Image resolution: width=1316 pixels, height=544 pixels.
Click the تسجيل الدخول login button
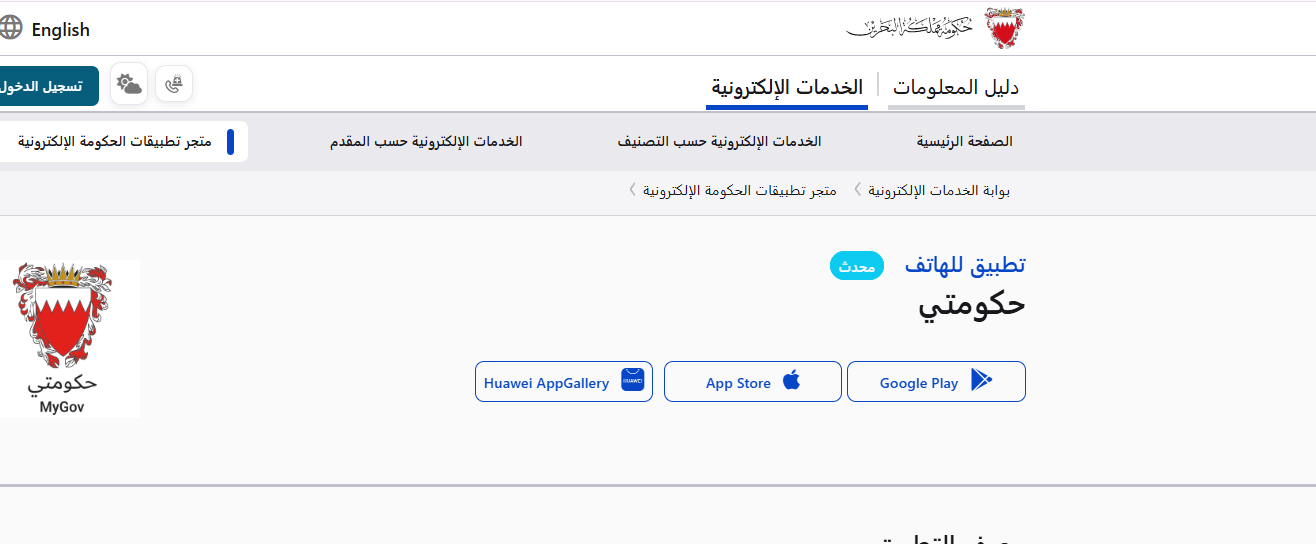pos(48,85)
